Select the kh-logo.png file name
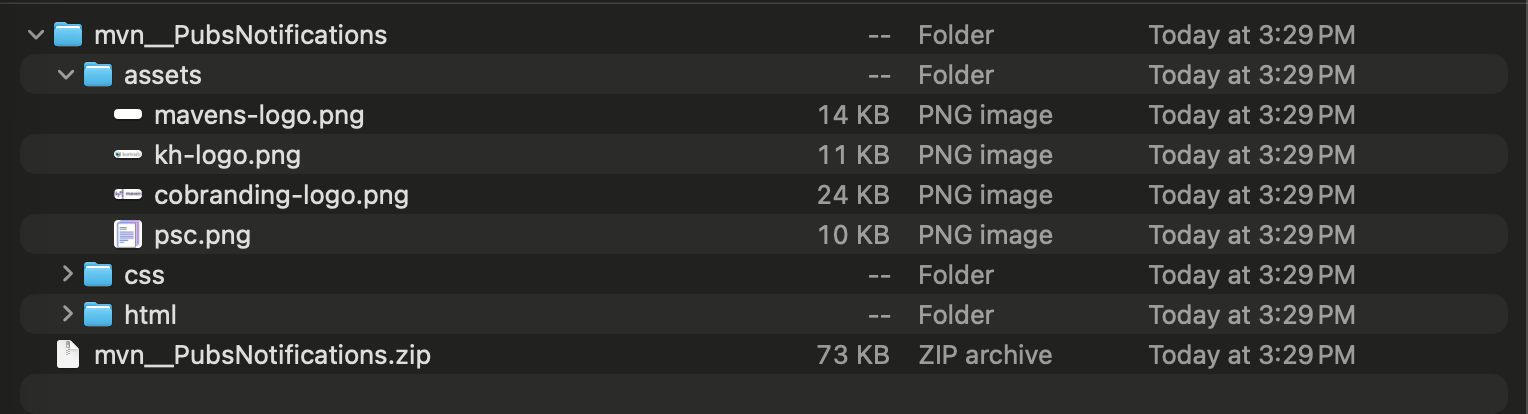The image size is (1528, 414). [x=227, y=155]
